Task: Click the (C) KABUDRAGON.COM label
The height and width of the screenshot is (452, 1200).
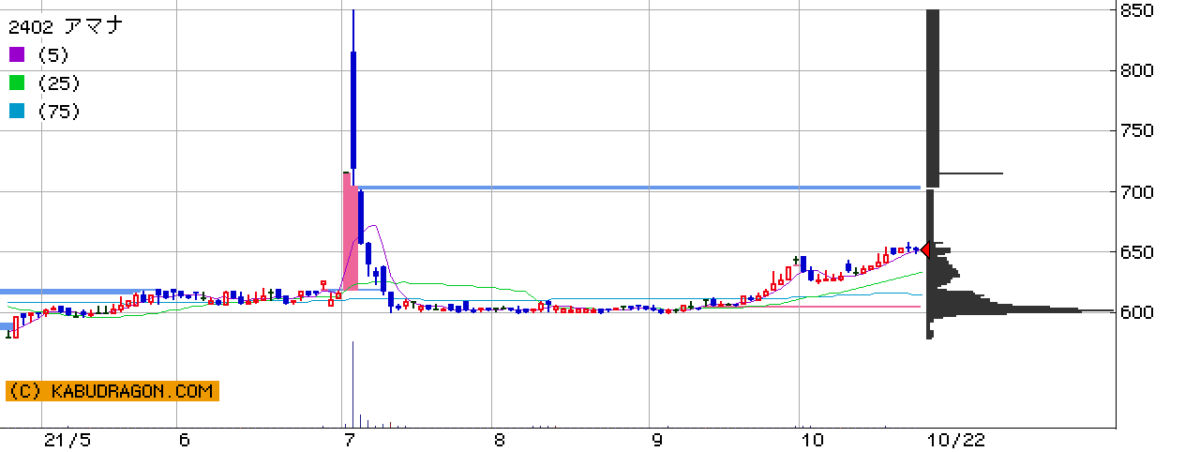Action: click(111, 391)
